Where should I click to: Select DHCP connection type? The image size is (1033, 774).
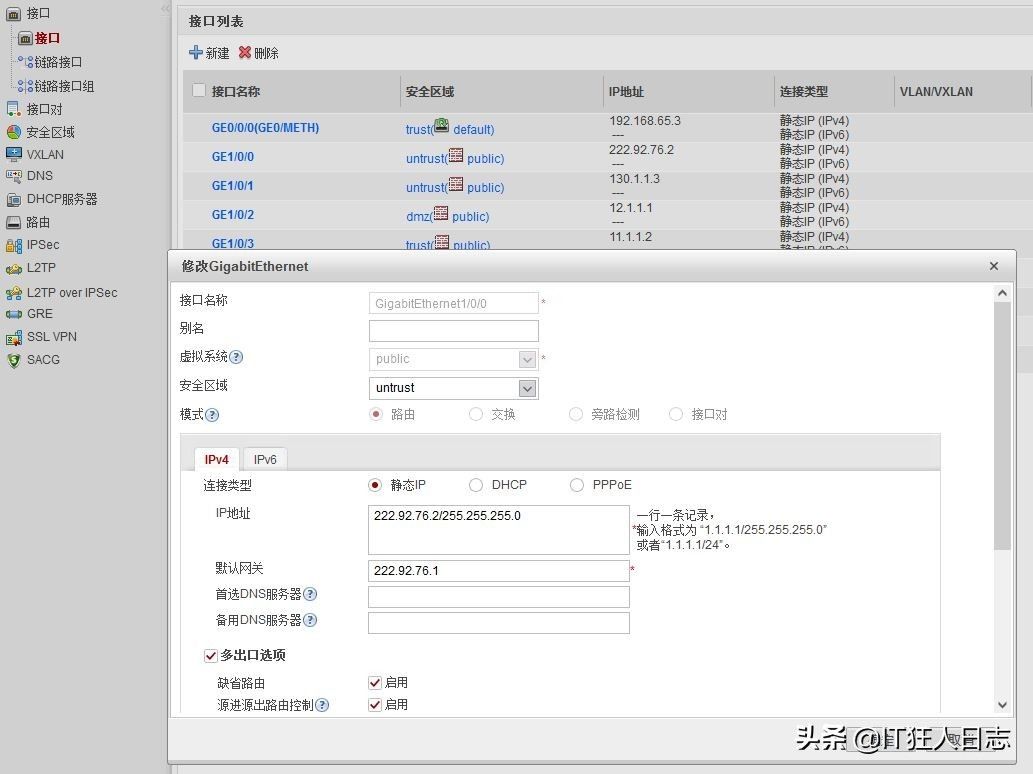tap(476, 485)
